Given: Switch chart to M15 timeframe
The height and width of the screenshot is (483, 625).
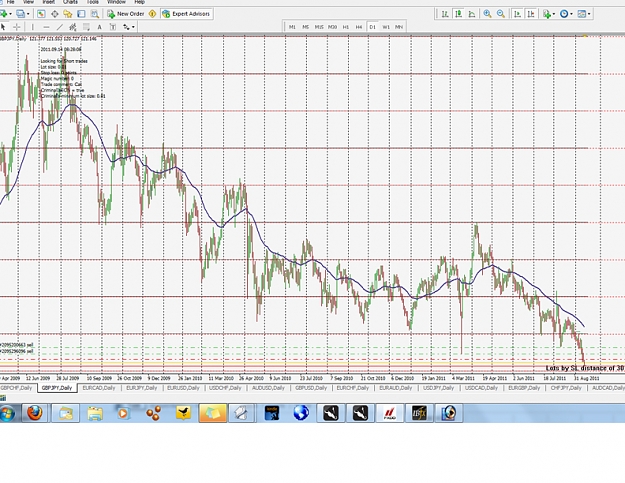Looking at the screenshot, I should tap(319, 27).
